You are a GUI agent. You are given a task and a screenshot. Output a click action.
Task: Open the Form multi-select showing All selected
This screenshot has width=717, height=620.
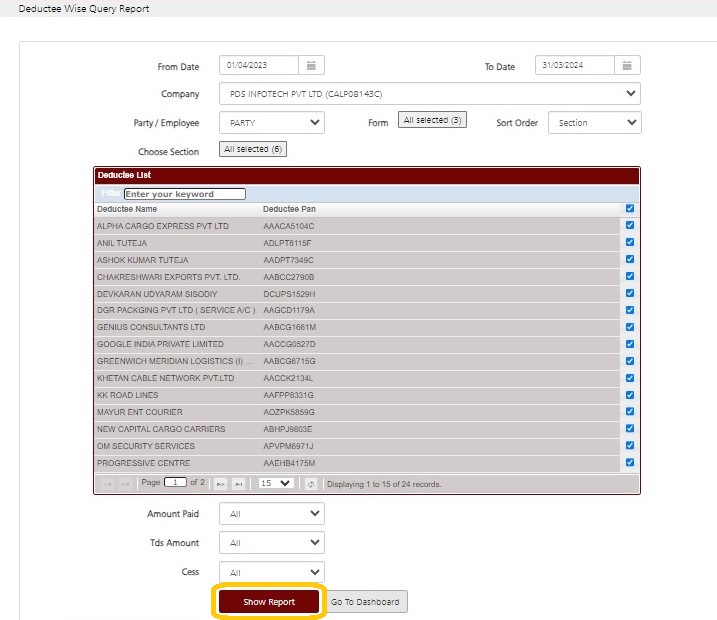point(432,120)
